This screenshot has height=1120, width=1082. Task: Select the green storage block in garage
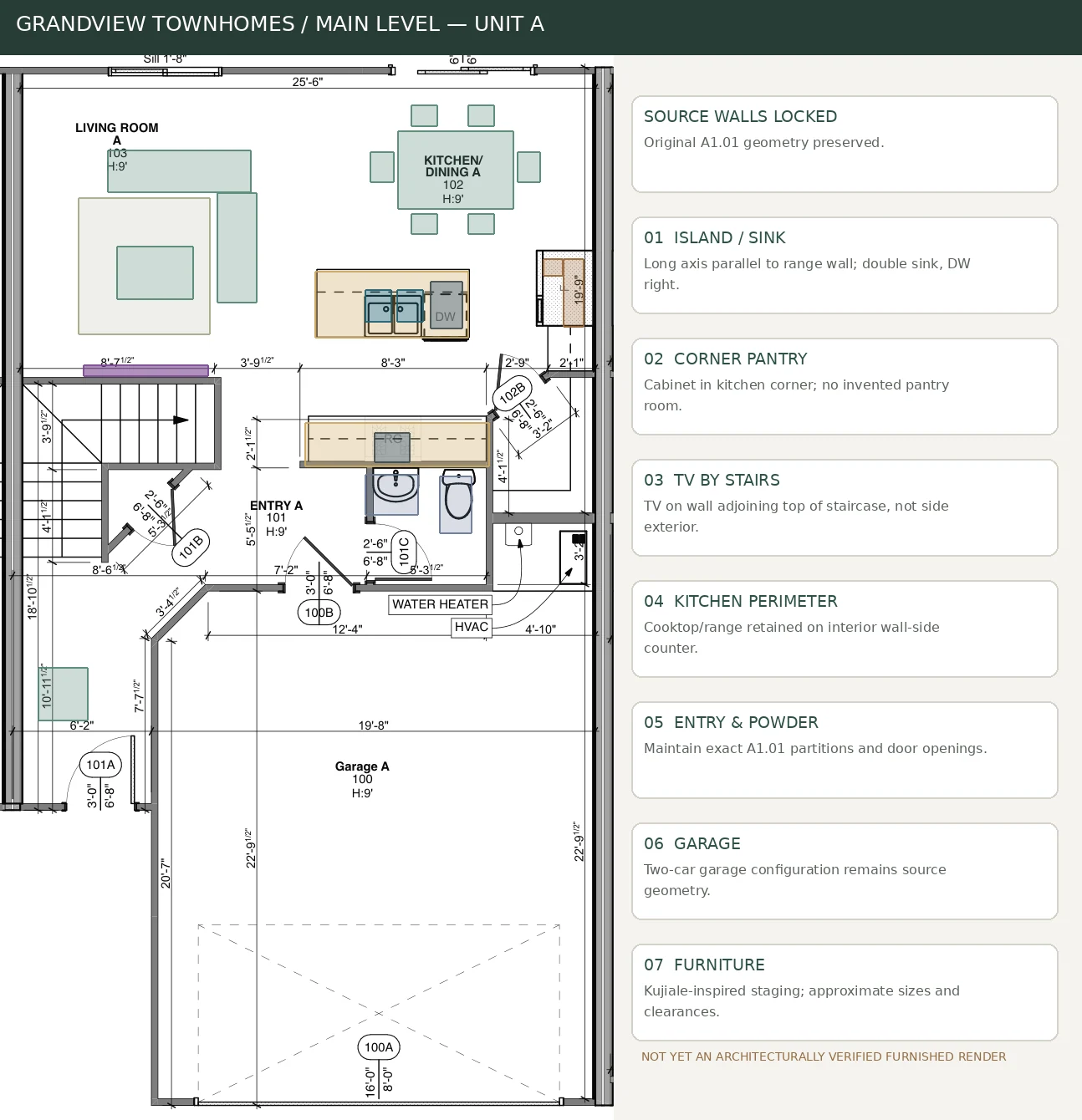click(64, 694)
